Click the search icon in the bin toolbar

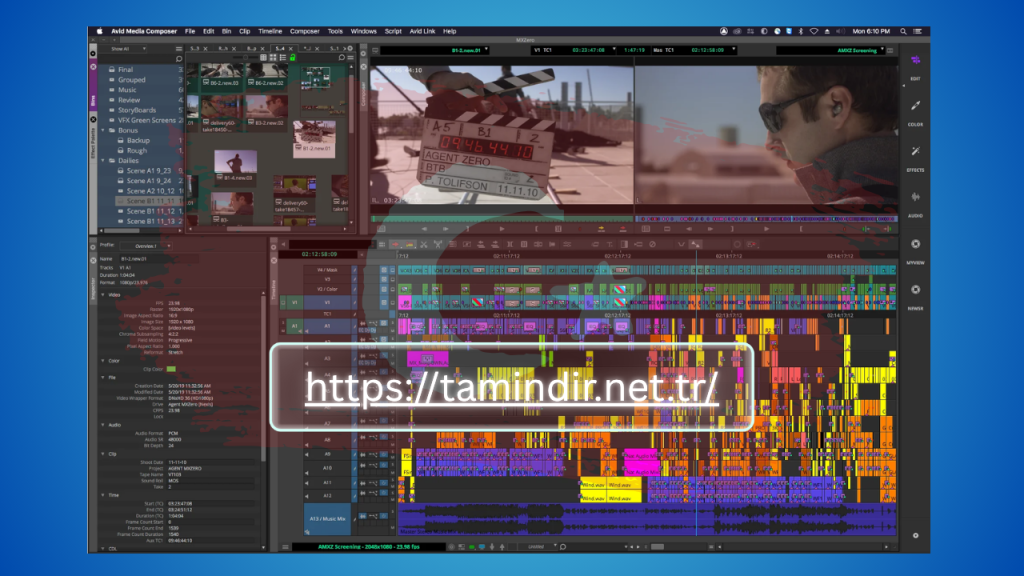tap(342, 57)
